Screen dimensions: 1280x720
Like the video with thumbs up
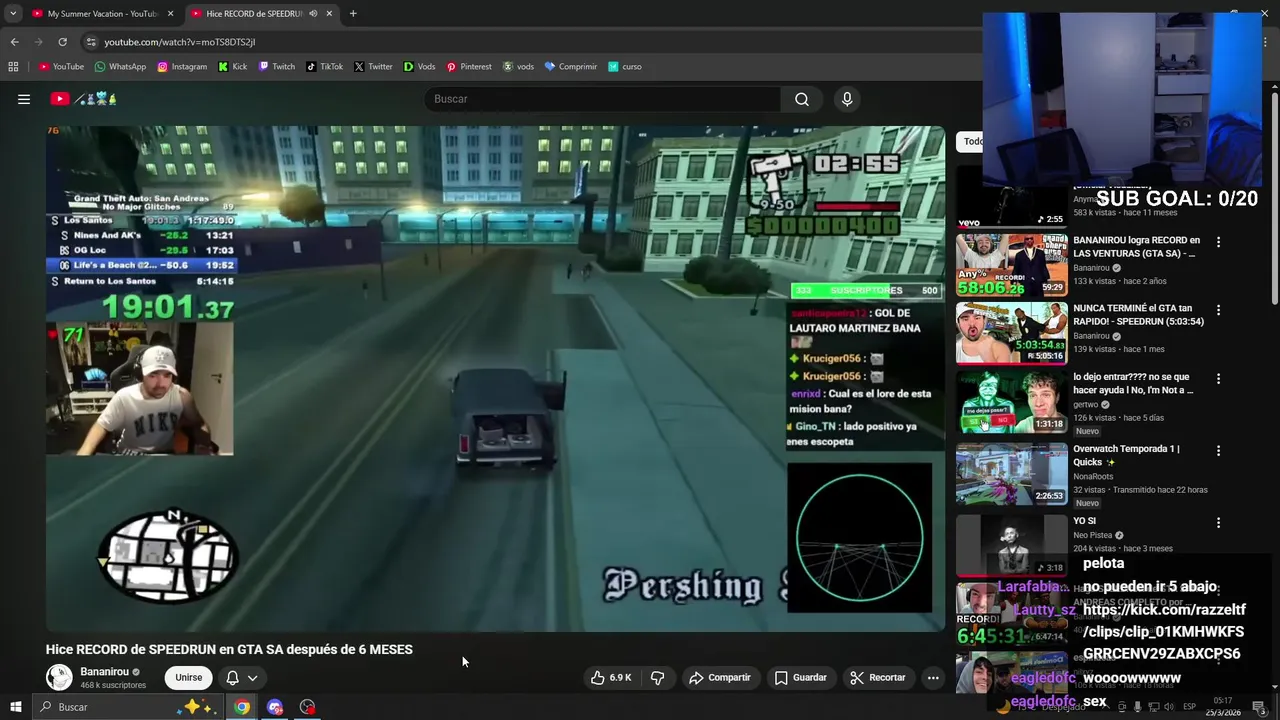pyautogui.click(x=610, y=677)
